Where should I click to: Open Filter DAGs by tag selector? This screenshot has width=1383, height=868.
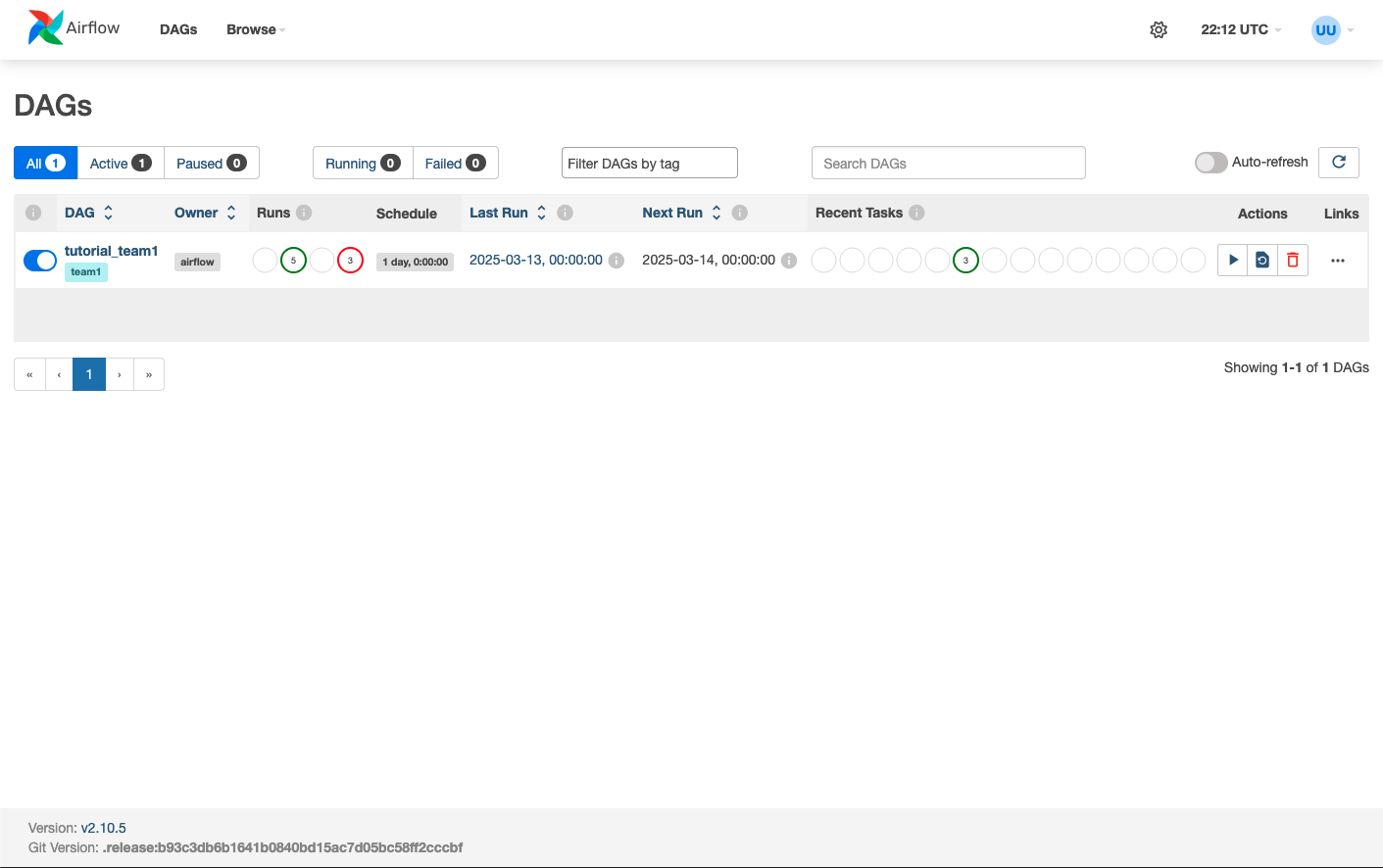[649, 163]
